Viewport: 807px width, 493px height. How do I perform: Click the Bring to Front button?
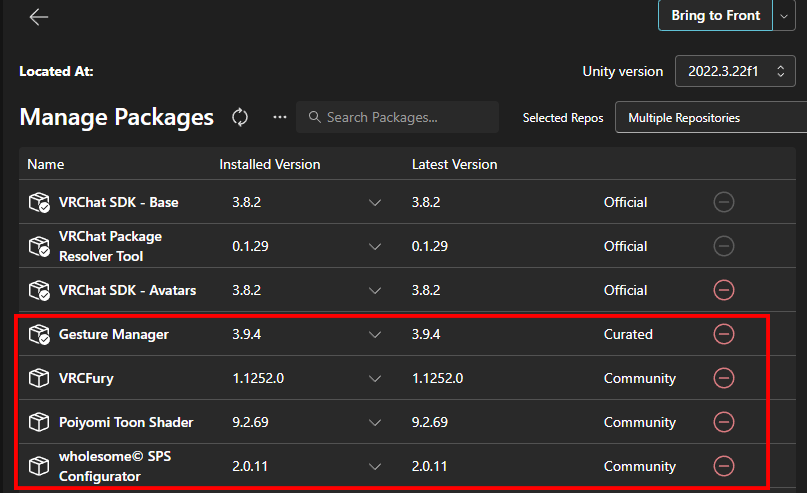pos(715,16)
